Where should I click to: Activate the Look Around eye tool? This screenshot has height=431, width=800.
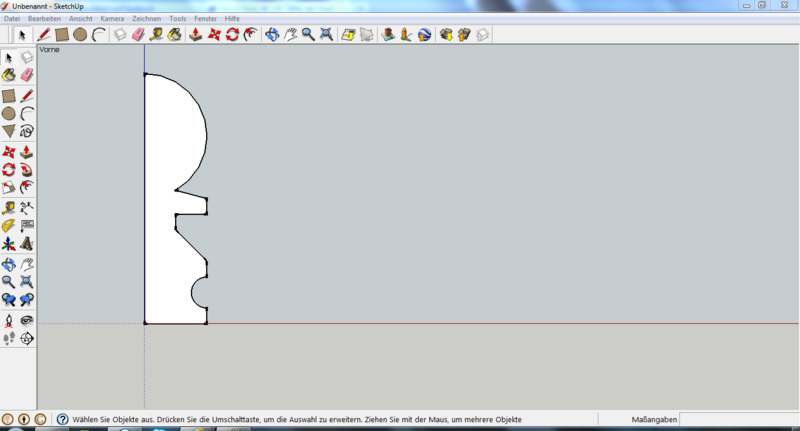click(x=27, y=320)
